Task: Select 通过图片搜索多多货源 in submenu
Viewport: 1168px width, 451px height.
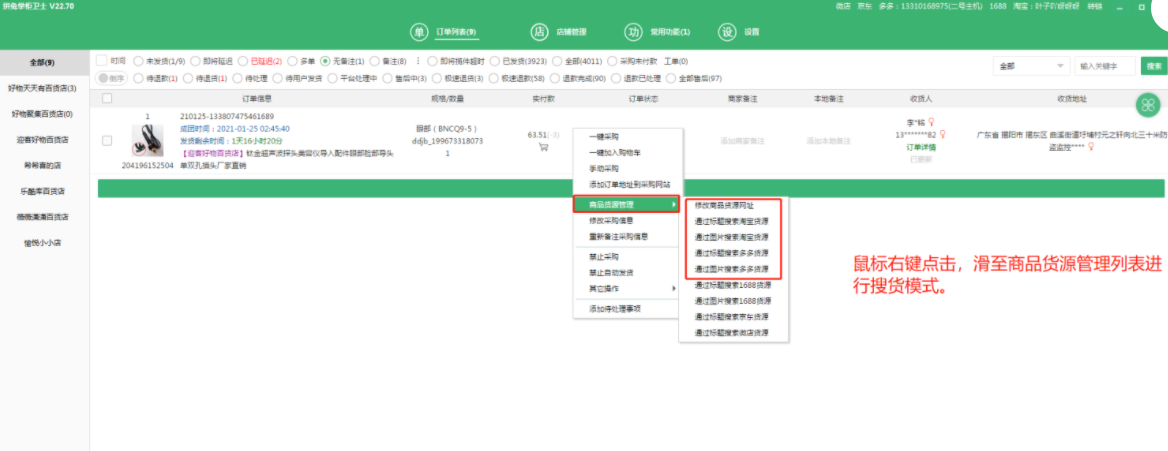Action: 733,269
